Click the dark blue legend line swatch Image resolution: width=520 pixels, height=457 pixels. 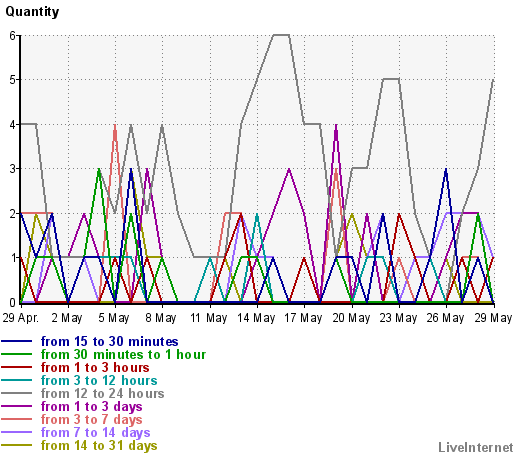click(16, 341)
